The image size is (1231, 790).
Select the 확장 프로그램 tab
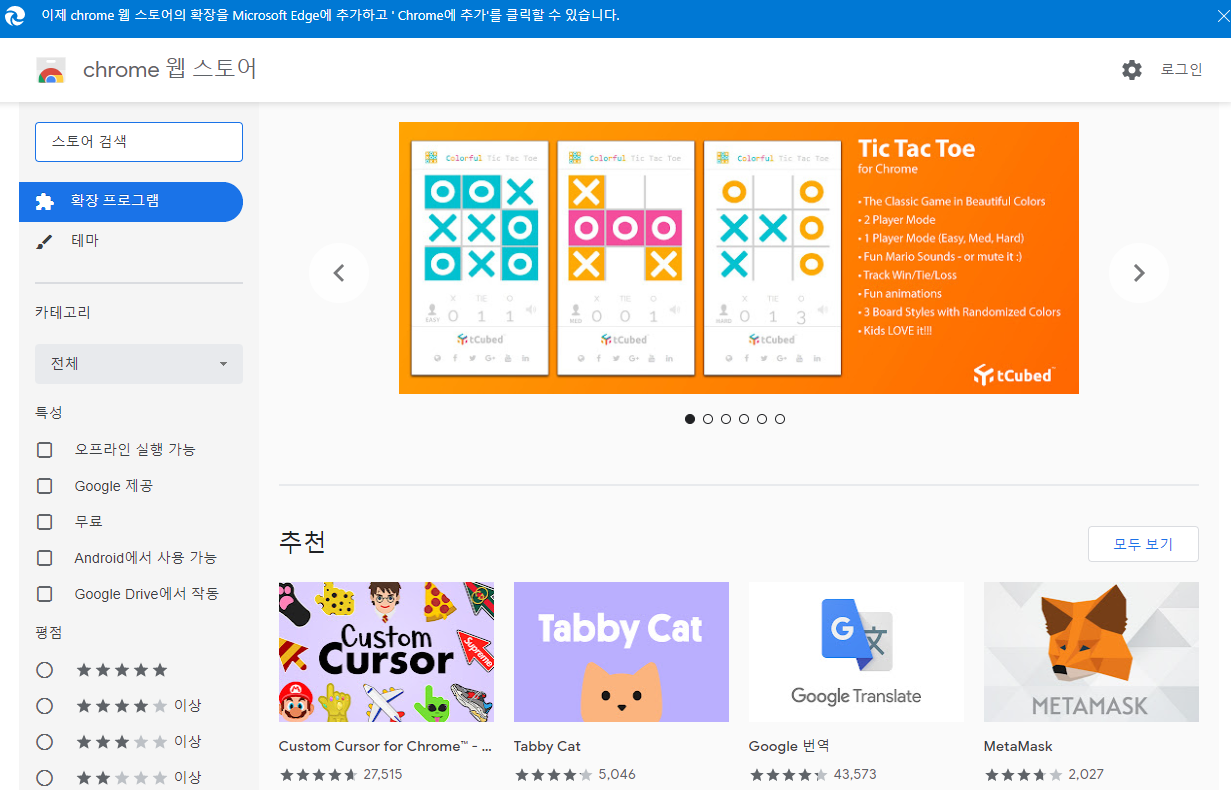coord(131,202)
